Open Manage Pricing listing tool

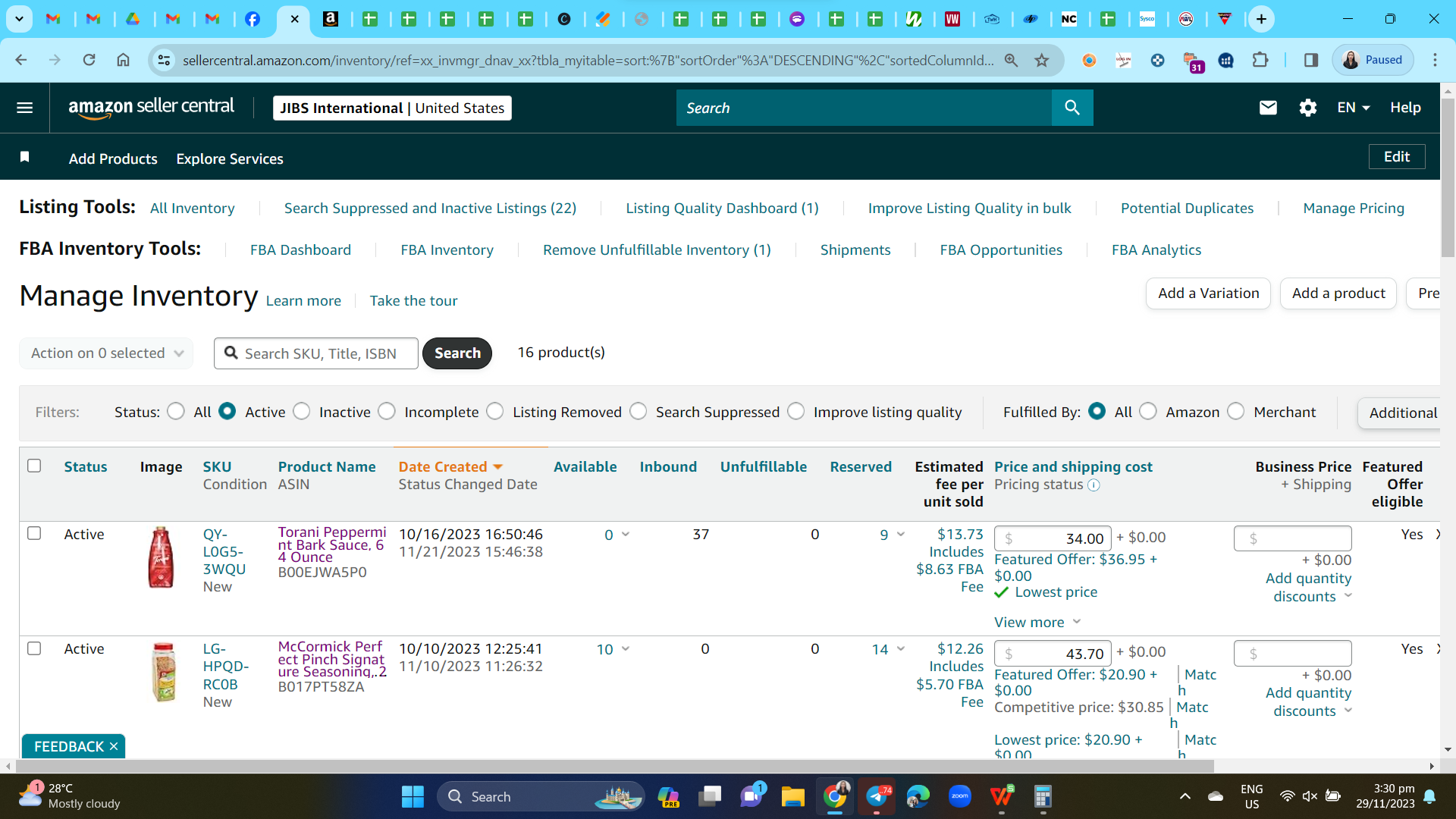pos(1354,208)
